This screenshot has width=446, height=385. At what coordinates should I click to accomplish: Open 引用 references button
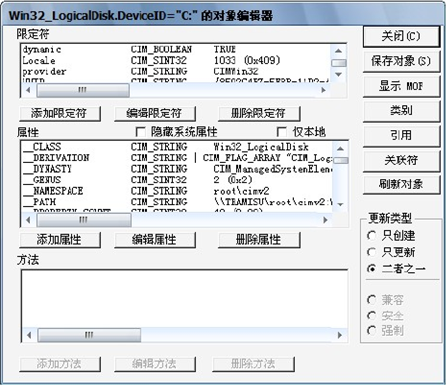[401, 135]
